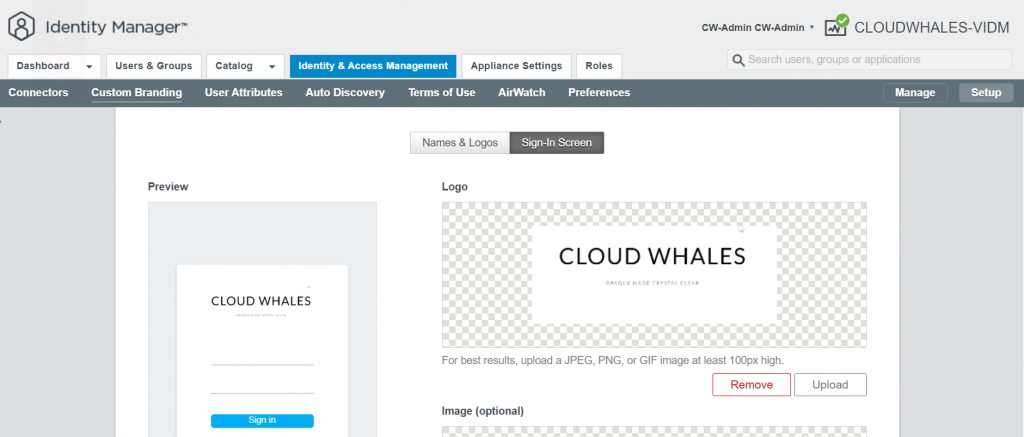This screenshot has height=437, width=1024.
Task: Click the 'Logo' heading
Action: pos(455,187)
